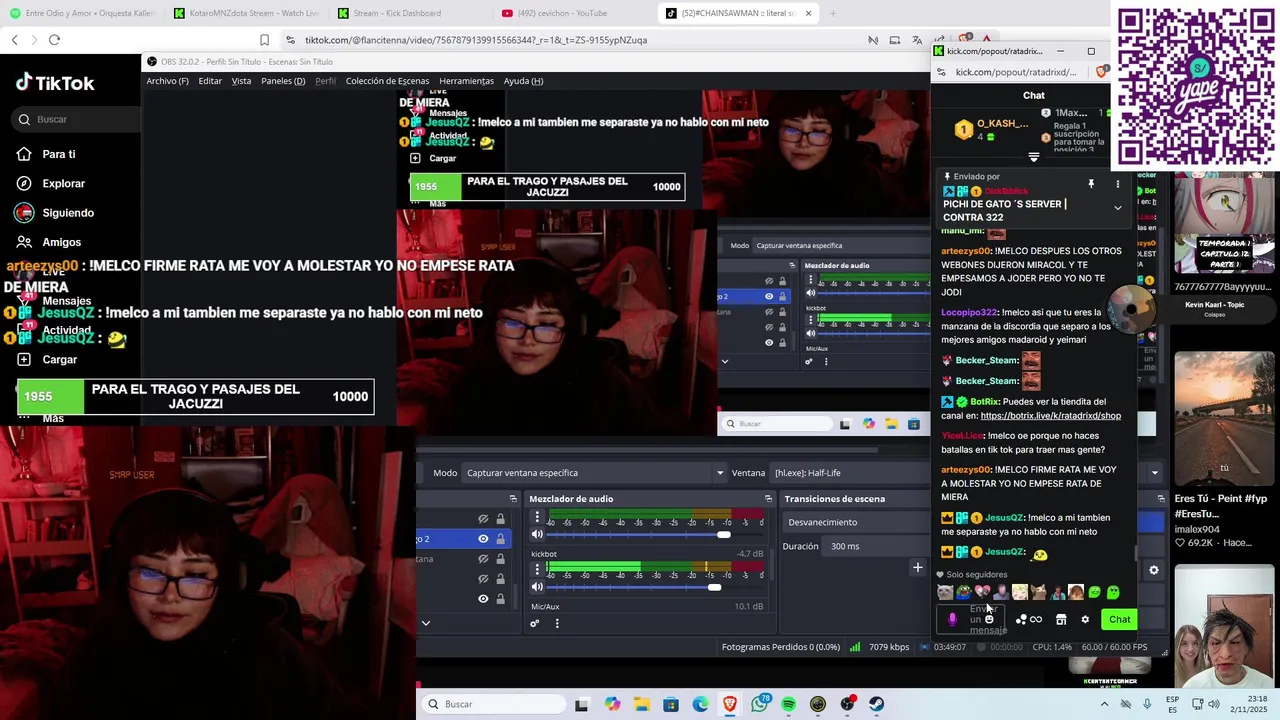Image resolution: width=1280 pixels, height=720 pixels.
Task: Open Copilot from the taskbar
Action: [612, 704]
